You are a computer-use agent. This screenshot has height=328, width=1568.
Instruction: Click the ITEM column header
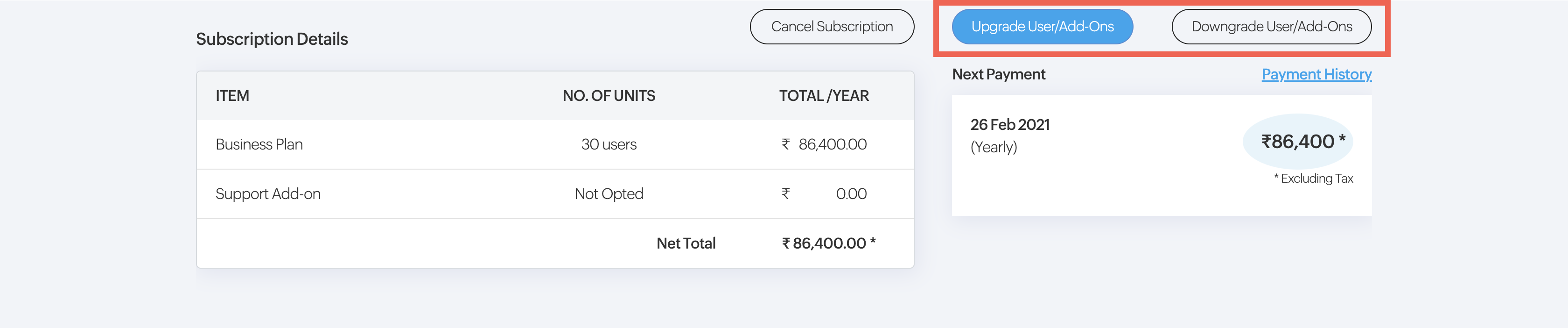232,96
